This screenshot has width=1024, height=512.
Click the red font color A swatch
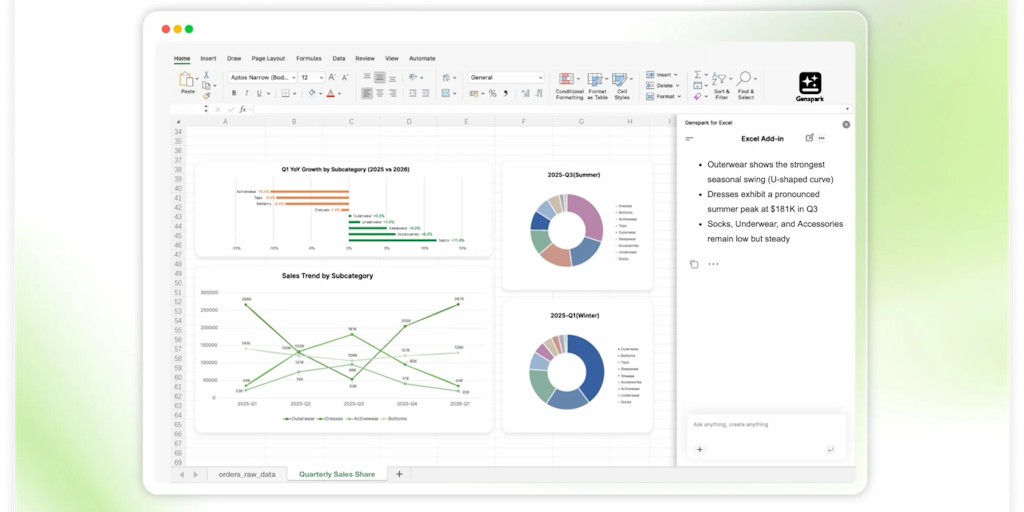pyautogui.click(x=330, y=93)
